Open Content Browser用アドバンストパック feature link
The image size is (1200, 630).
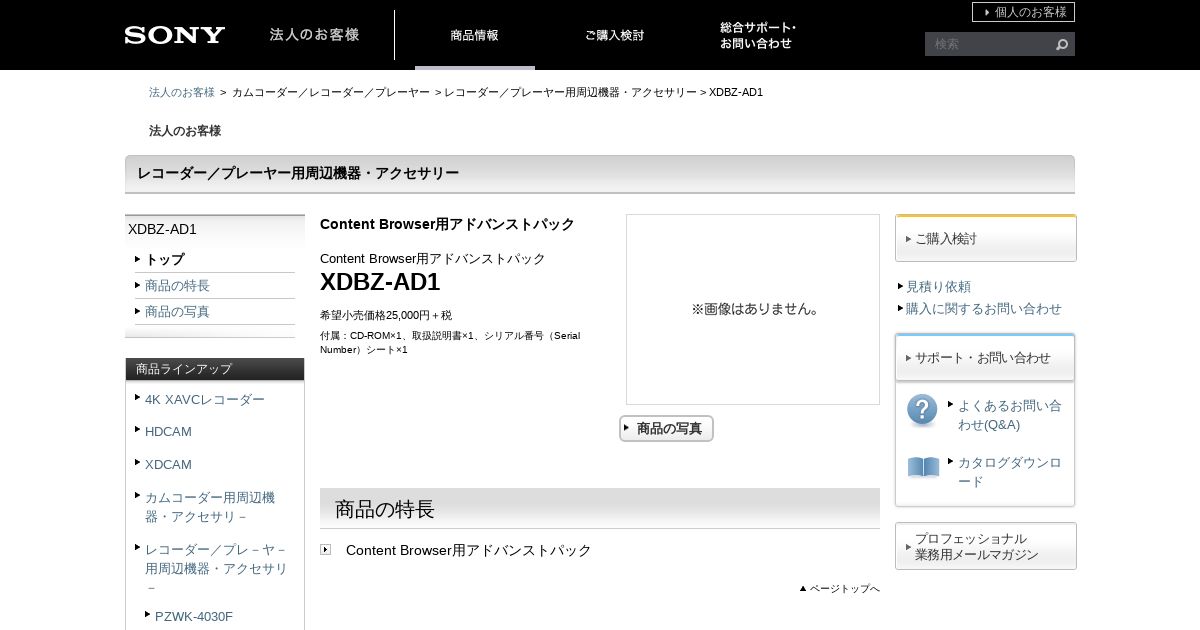tap(468, 550)
